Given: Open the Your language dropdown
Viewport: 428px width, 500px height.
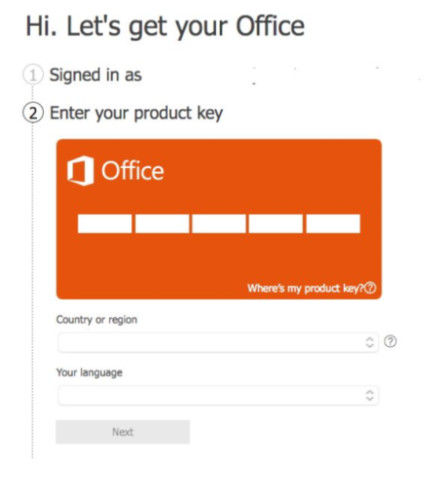Looking at the screenshot, I should pos(218,395).
